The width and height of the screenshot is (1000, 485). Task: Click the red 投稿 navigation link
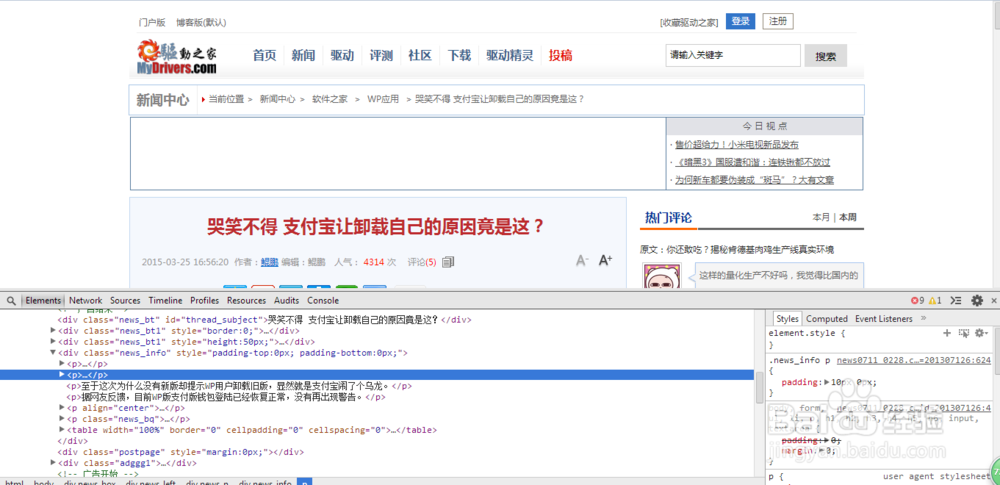pyautogui.click(x=561, y=56)
